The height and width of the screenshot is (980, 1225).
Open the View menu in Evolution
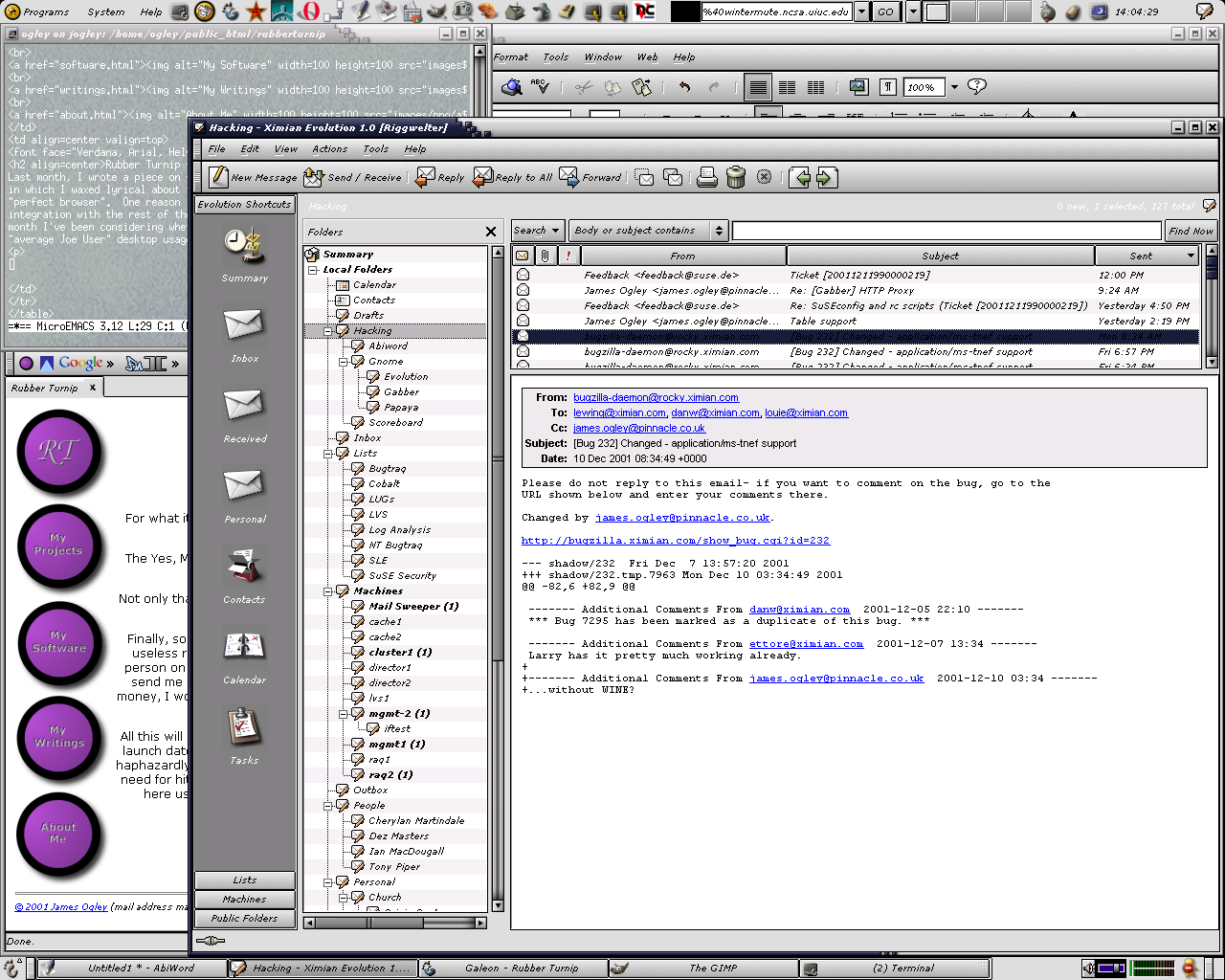(x=285, y=149)
